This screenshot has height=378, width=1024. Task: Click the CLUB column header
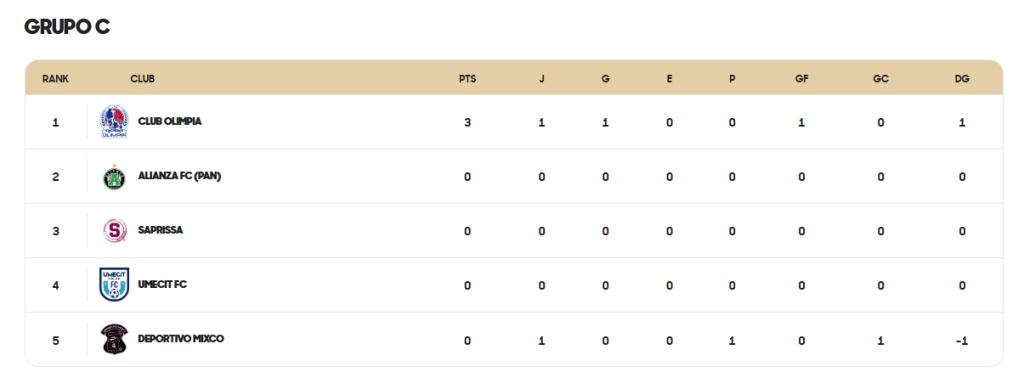[x=142, y=79]
